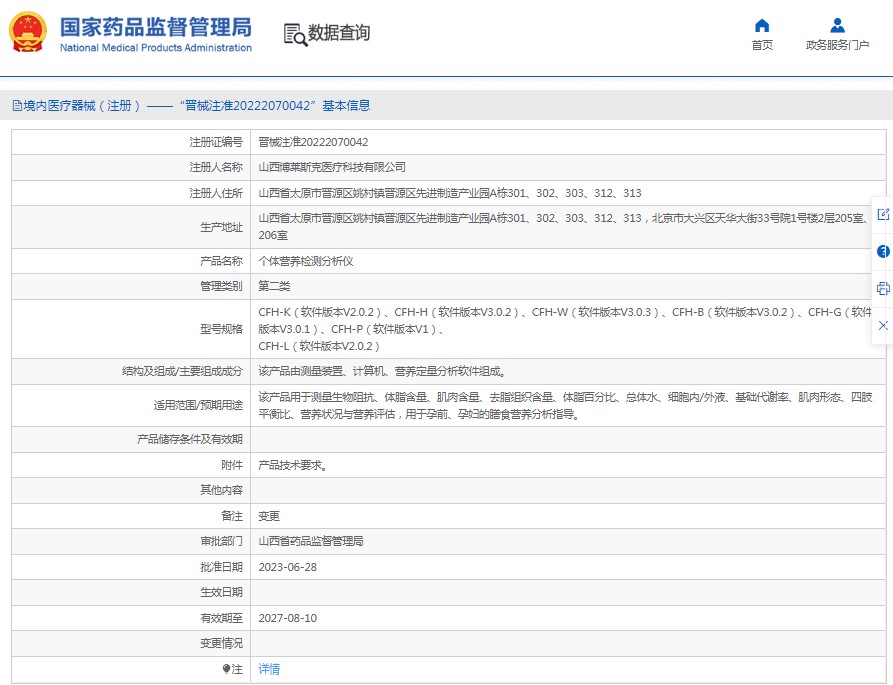Click registrant name 山西博莱斯克医疗科技有限公司
The image size is (893, 685).
(332, 167)
